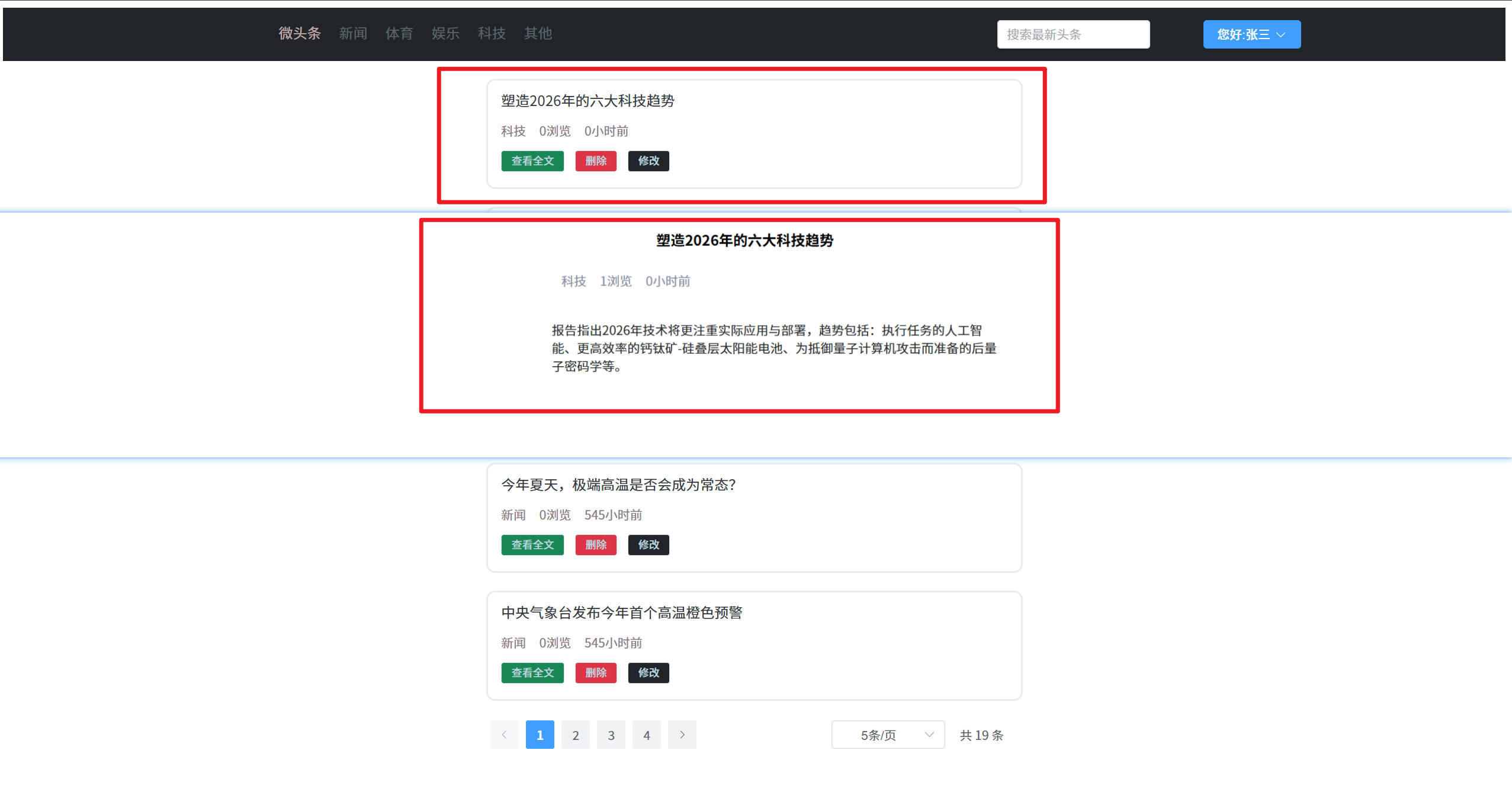Delete the article about 极端高温
The width and height of the screenshot is (1512, 798).
tap(596, 544)
